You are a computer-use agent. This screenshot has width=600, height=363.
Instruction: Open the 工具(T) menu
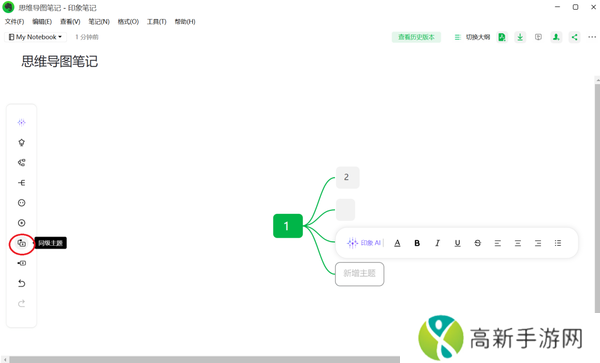[x=157, y=22]
